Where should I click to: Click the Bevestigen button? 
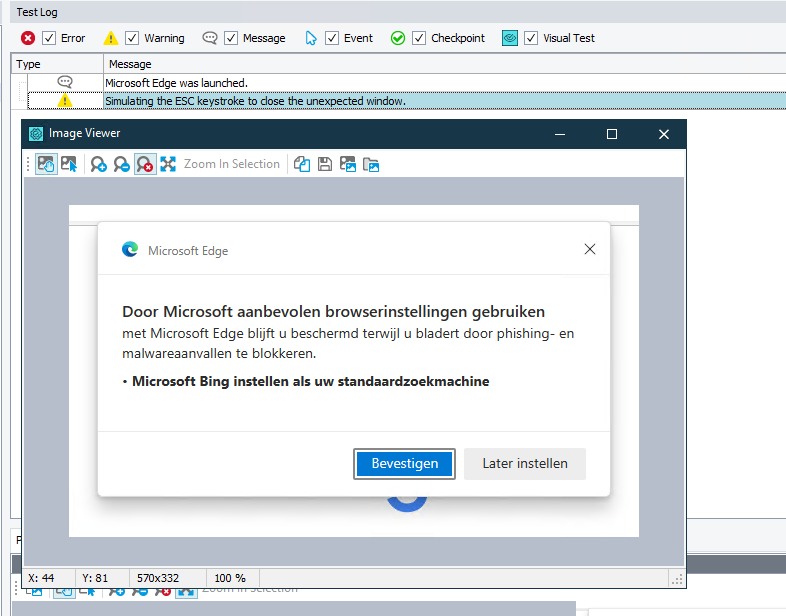(x=405, y=464)
